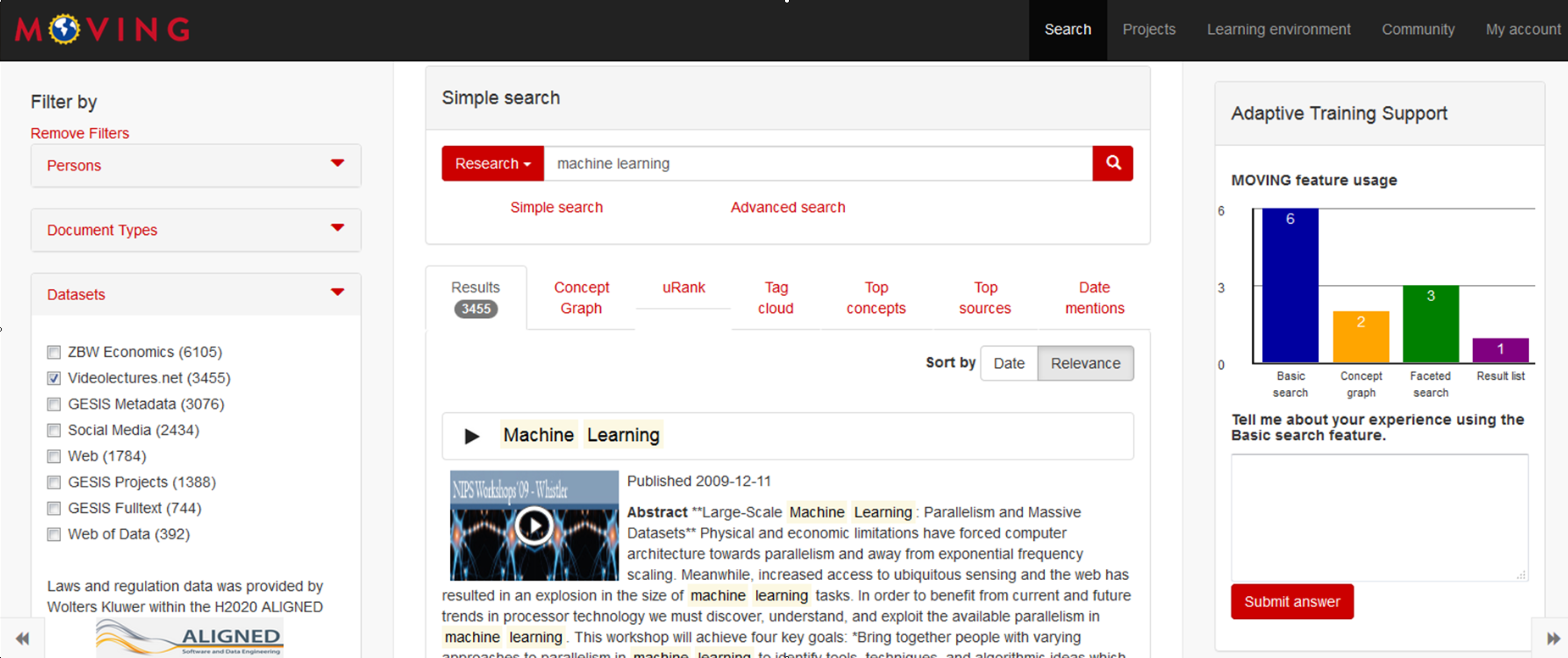Click the black play triangle beside Machine Learning
1568x658 pixels.
point(472,436)
